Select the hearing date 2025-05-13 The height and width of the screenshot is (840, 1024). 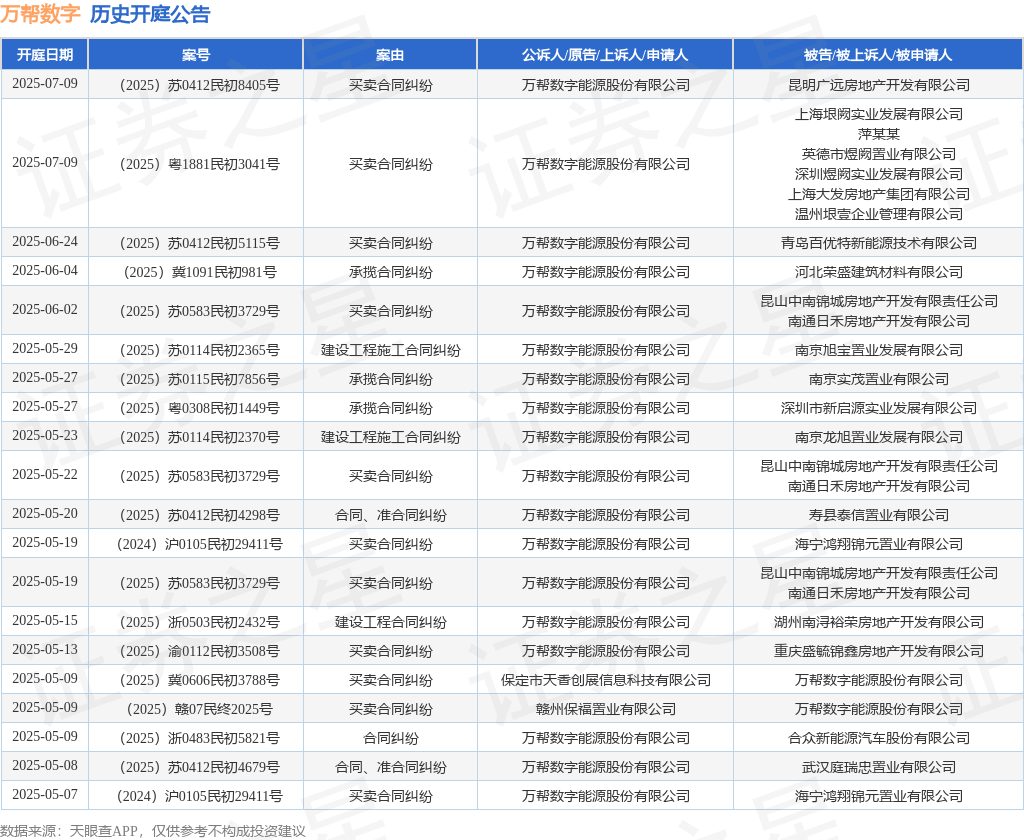(44, 650)
